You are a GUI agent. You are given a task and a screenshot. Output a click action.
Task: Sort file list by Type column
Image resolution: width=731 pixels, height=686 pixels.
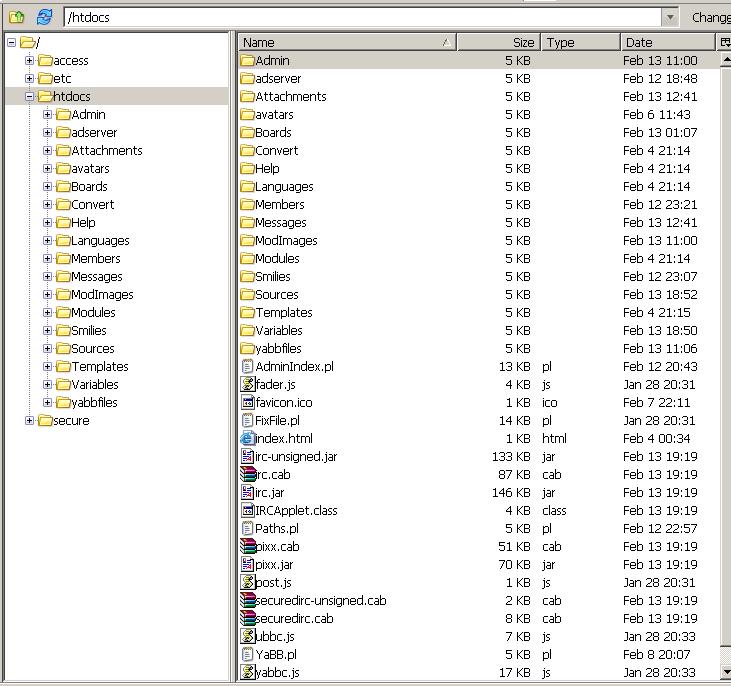click(x=580, y=42)
